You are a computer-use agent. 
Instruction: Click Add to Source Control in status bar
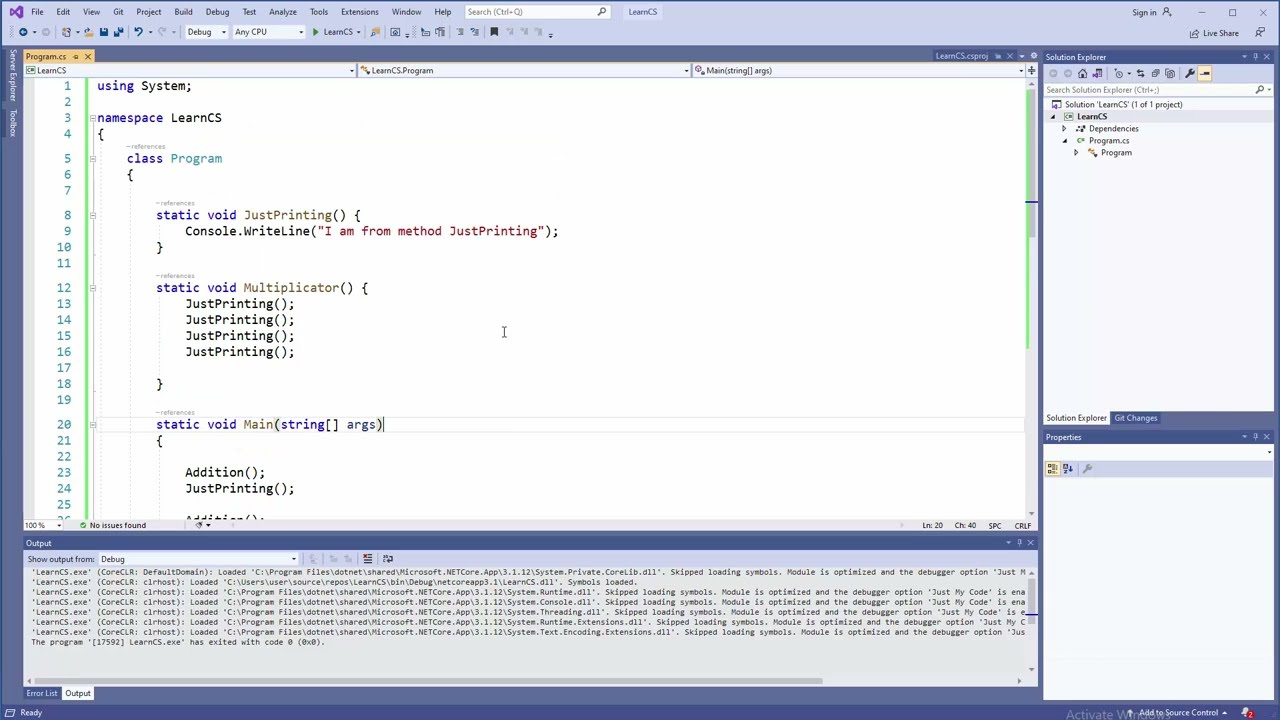pos(1178,713)
